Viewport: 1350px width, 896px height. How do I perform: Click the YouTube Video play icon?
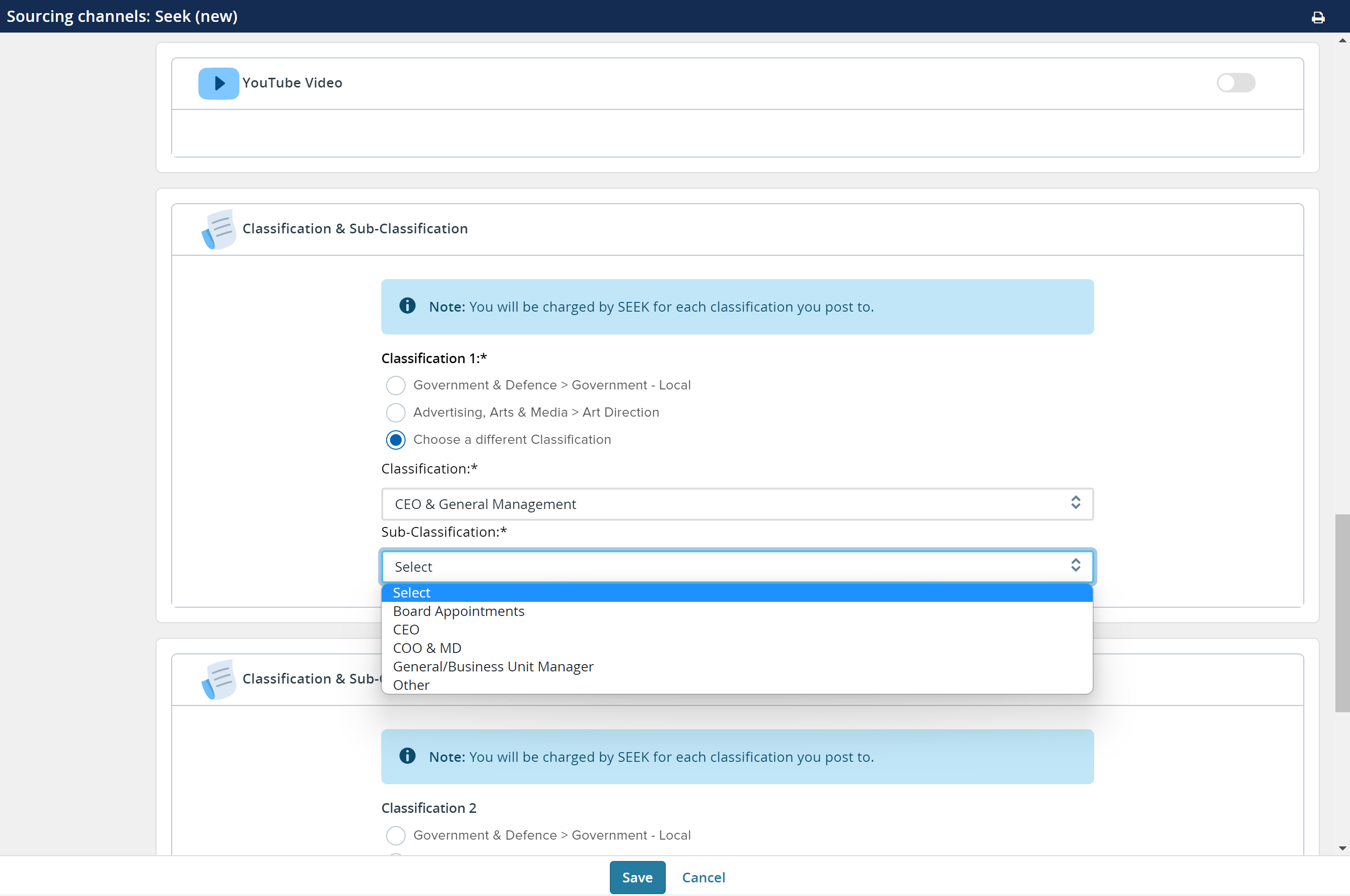point(218,84)
